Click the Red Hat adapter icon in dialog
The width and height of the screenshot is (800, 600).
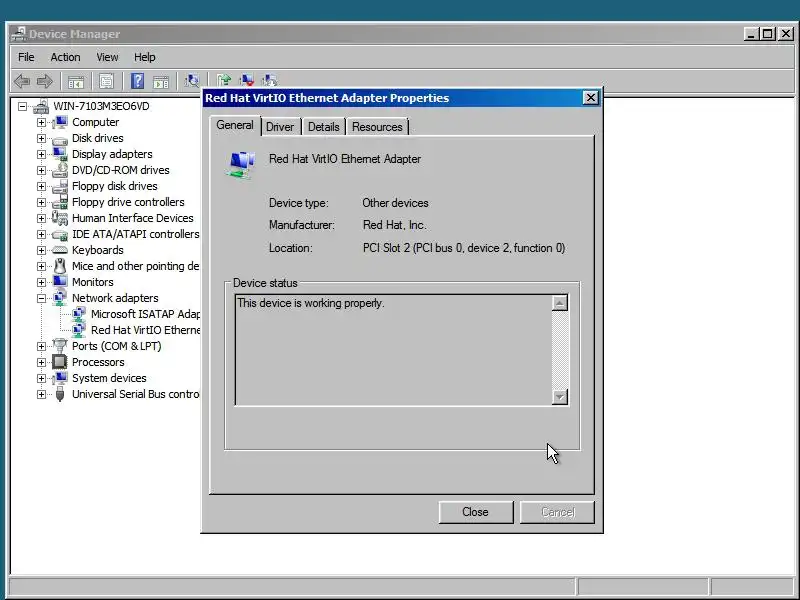point(240,165)
